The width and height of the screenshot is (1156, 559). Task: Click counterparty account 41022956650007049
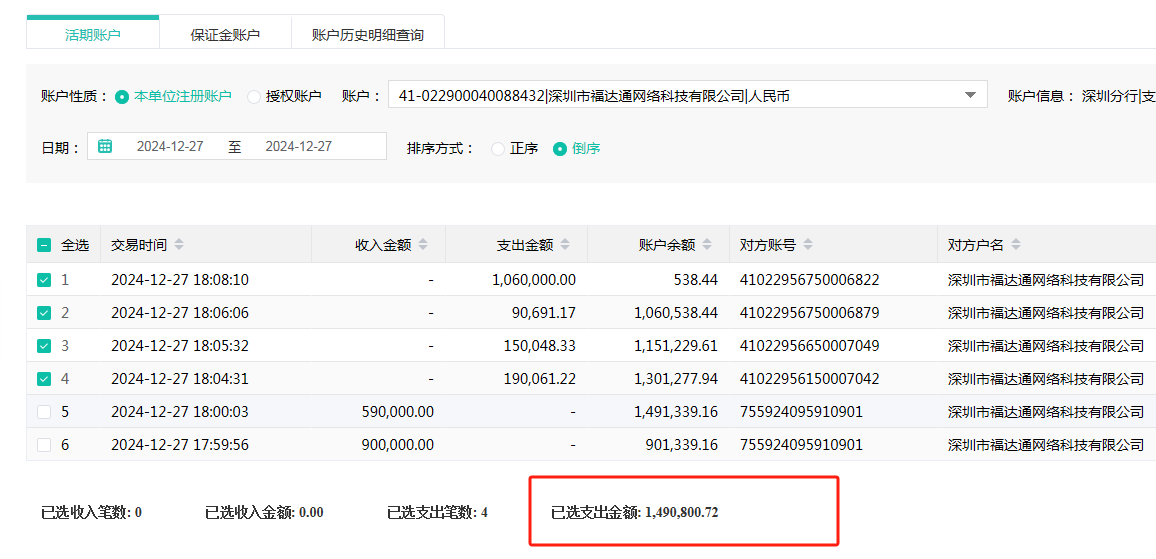[809, 345]
